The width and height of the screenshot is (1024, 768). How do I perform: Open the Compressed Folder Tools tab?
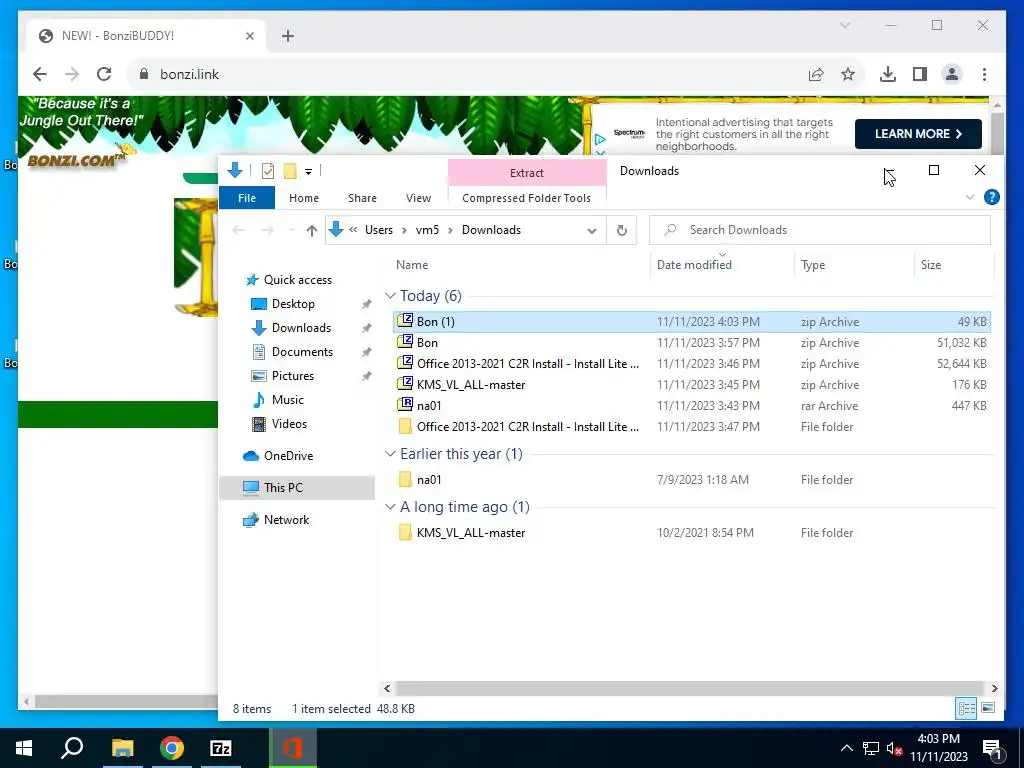526,198
